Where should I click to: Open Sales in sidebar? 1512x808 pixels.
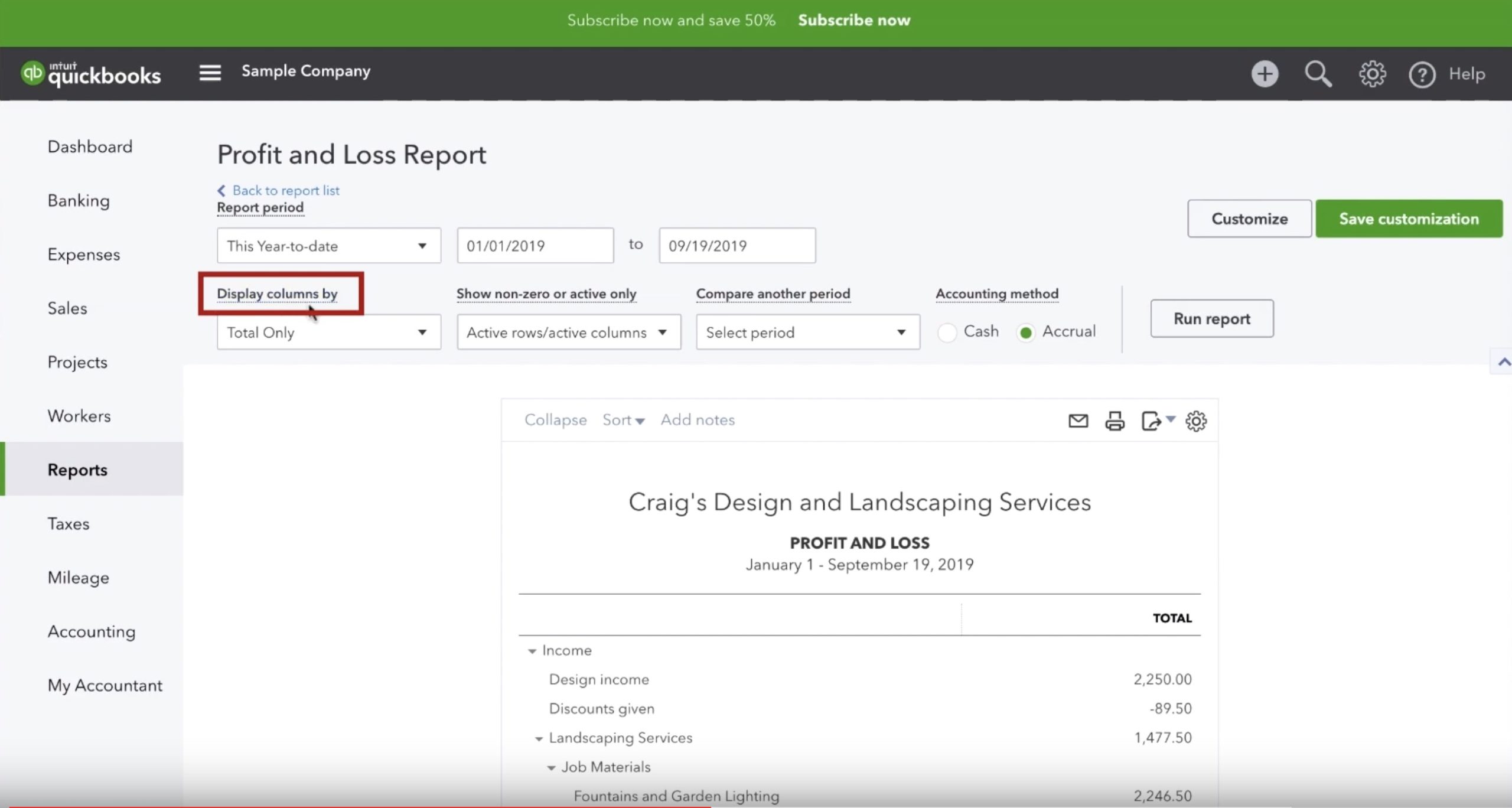67,308
